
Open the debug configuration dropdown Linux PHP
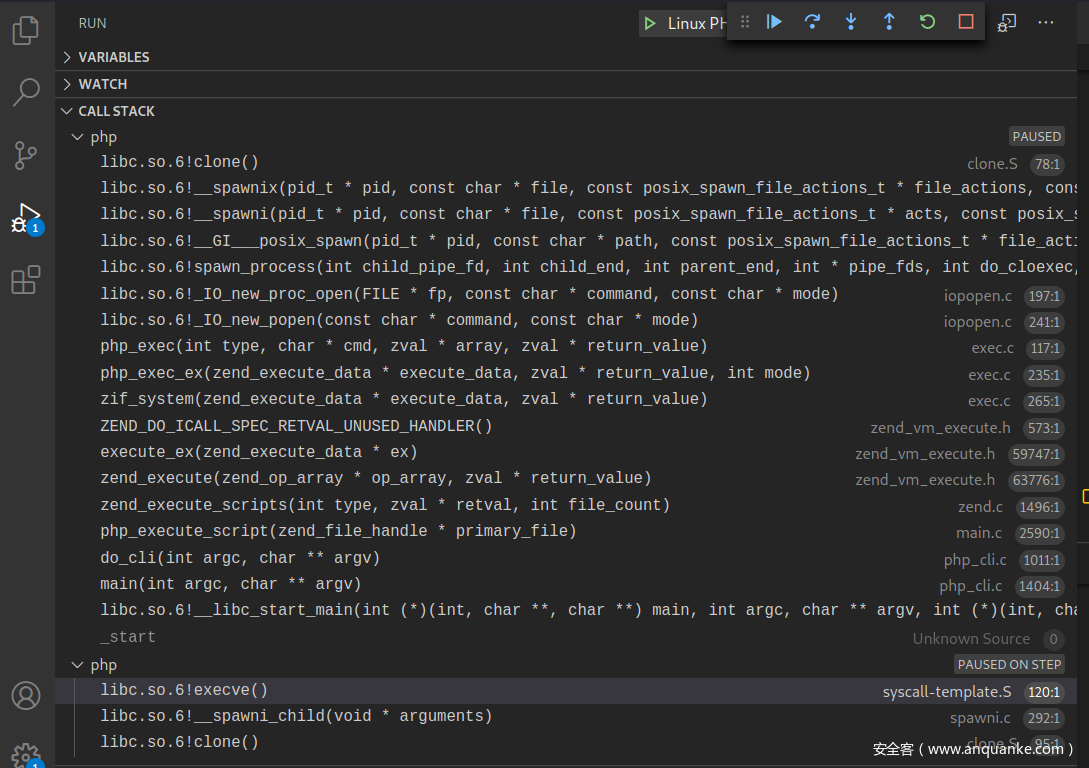click(695, 23)
